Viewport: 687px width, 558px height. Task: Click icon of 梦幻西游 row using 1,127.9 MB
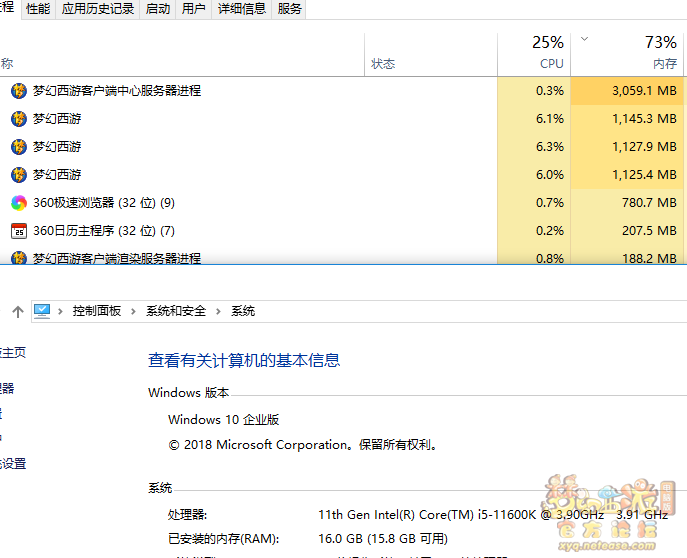click(x=19, y=147)
